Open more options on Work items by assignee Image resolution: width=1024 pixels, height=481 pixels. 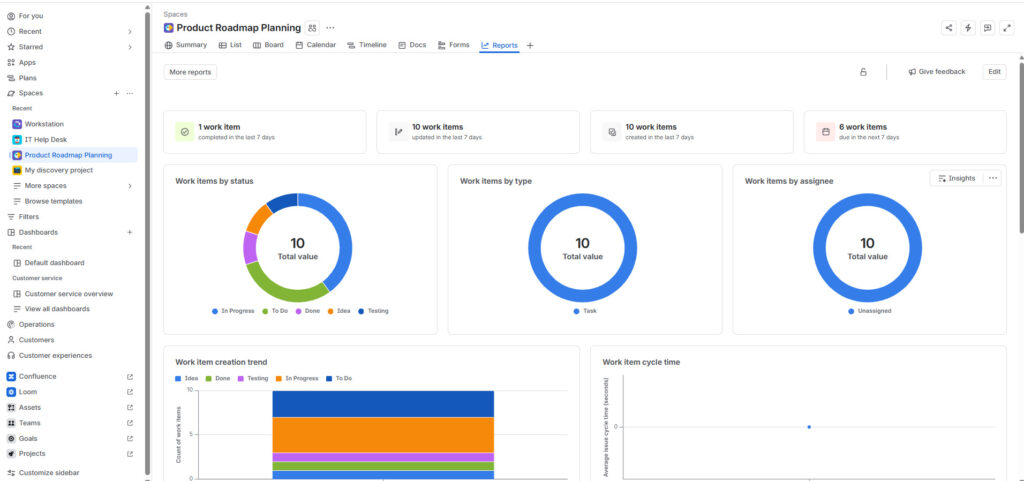click(x=993, y=178)
